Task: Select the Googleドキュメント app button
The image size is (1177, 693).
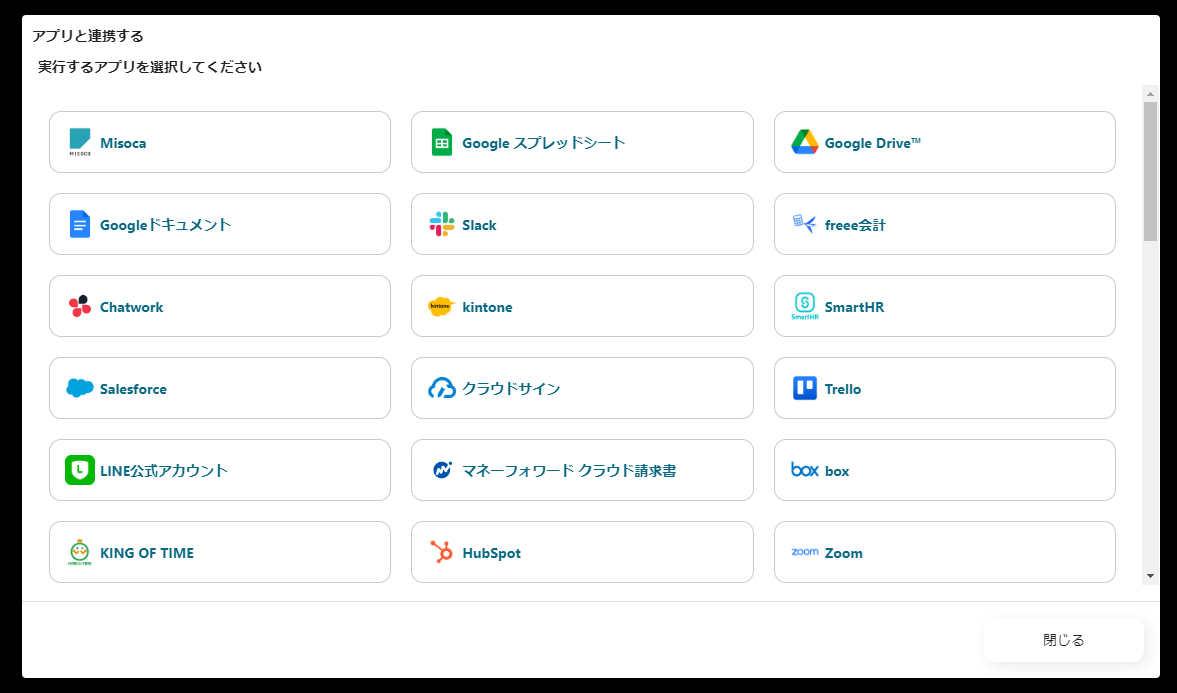Action: point(219,224)
